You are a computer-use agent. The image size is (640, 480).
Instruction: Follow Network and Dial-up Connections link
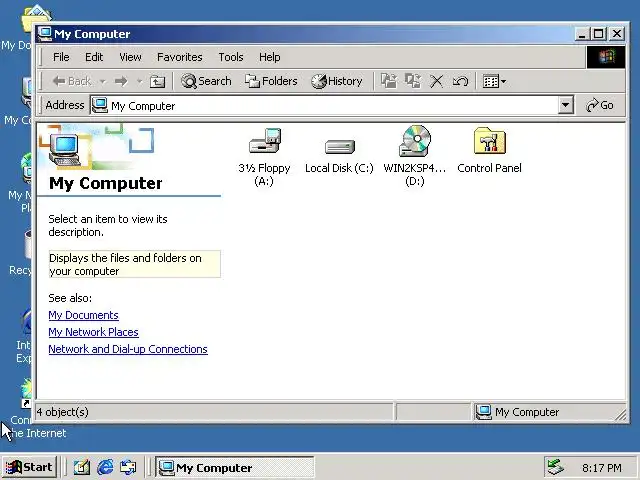tap(128, 349)
